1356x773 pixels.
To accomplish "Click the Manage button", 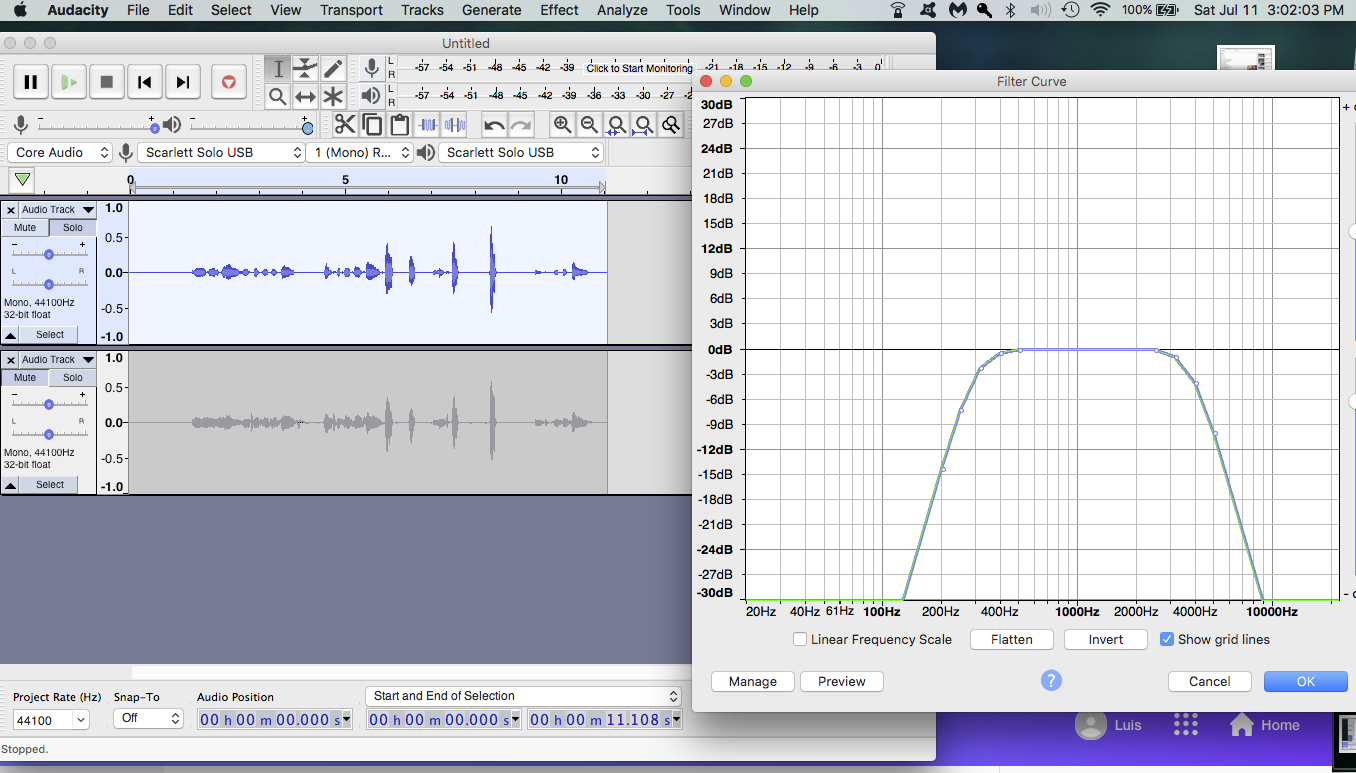I will (x=753, y=681).
